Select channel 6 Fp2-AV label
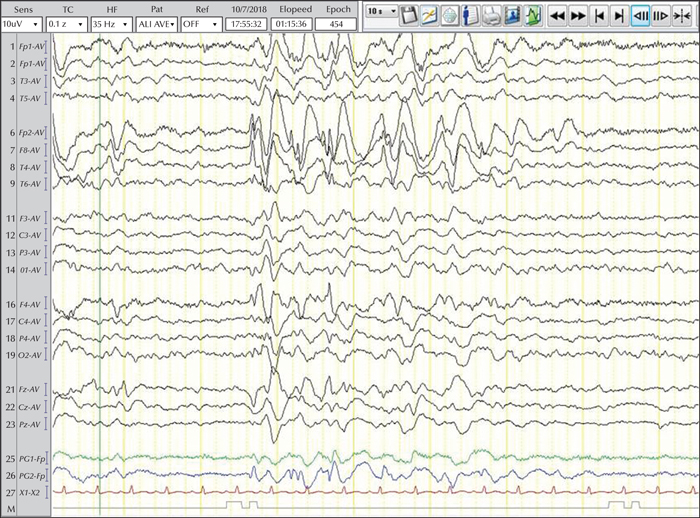Image resolution: width=700 pixels, height=518 pixels. pos(31,133)
